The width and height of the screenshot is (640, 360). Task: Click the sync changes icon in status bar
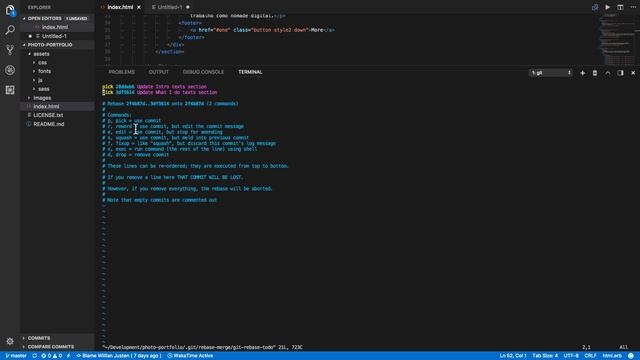coord(35,356)
